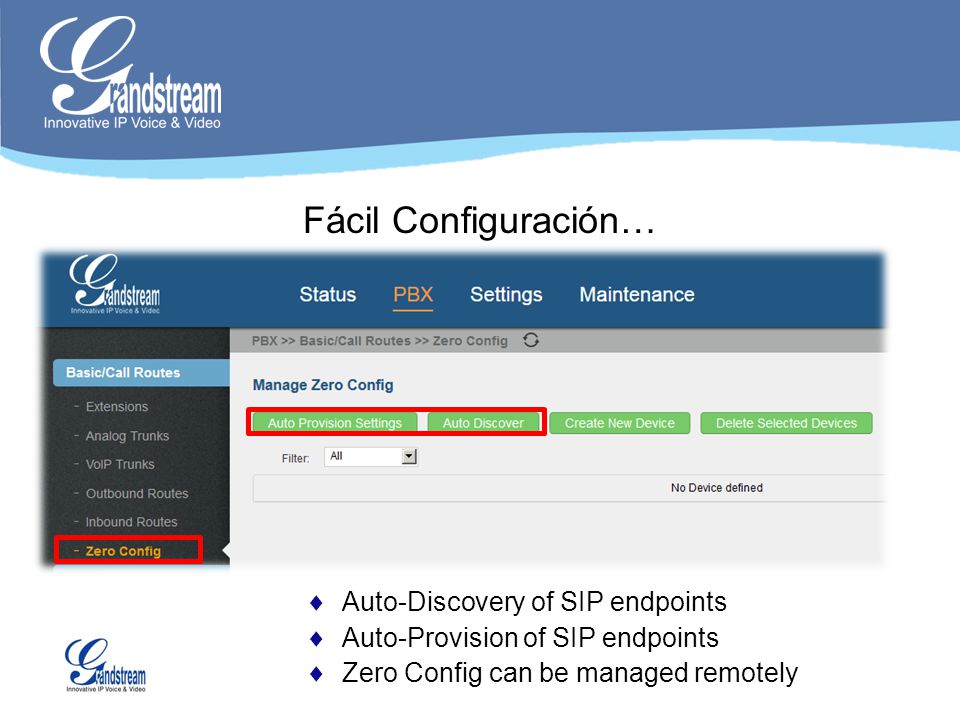Switch to the PBX tab
The image size is (960, 720).
click(413, 294)
